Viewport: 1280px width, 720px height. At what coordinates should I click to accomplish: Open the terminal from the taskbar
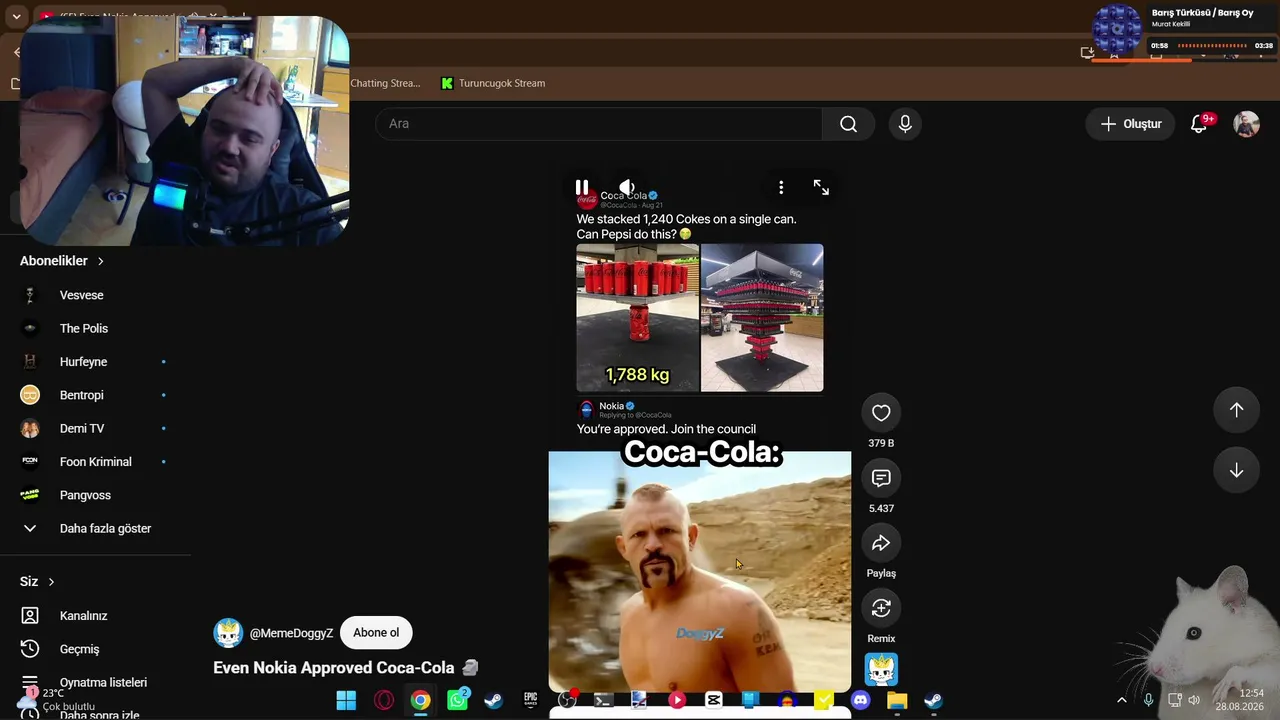(603, 700)
